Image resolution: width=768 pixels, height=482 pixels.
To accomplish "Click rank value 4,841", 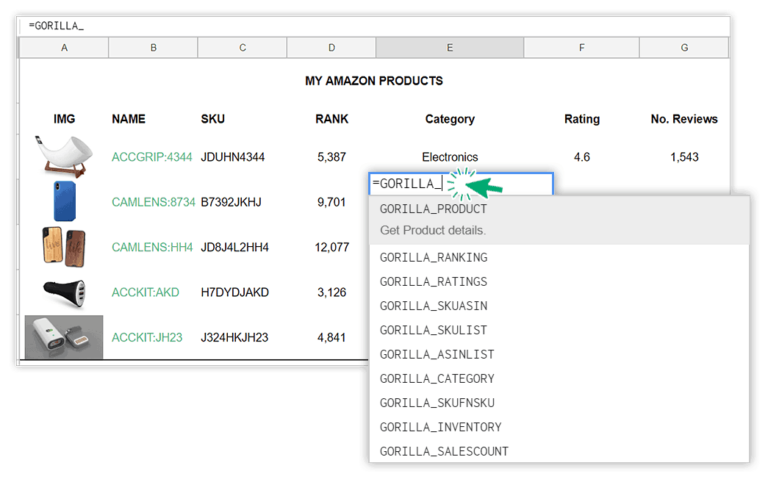I will click(x=332, y=337).
